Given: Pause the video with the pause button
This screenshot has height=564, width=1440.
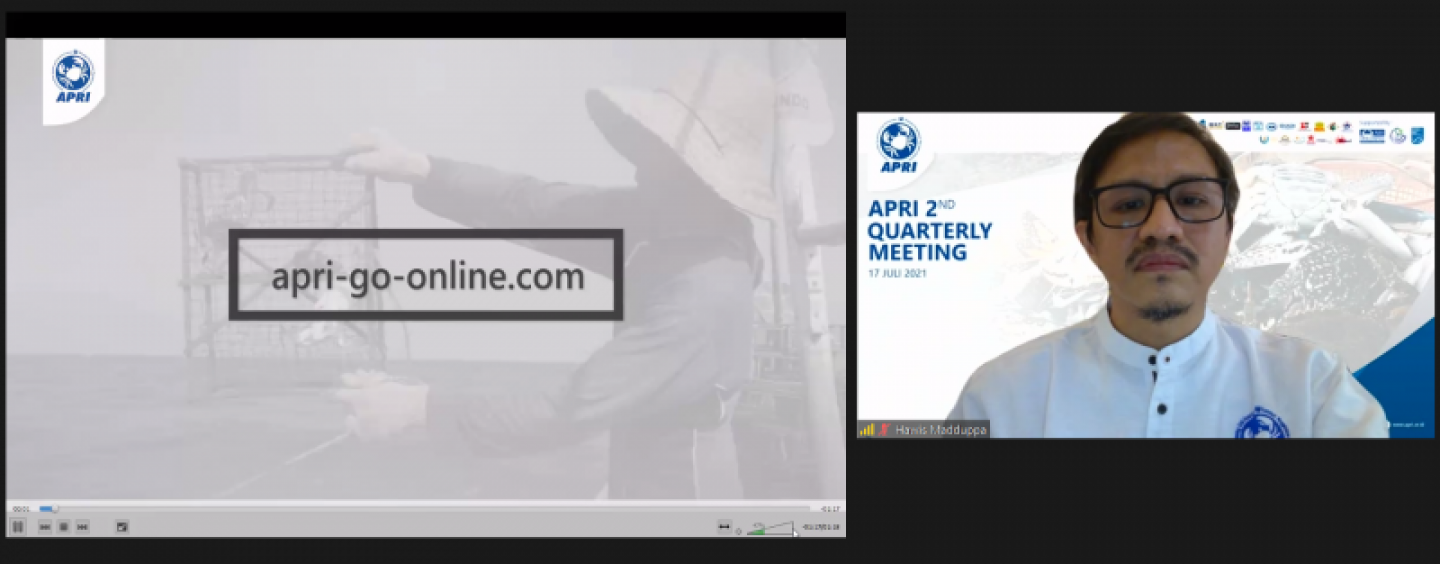Looking at the screenshot, I should pos(17,527).
